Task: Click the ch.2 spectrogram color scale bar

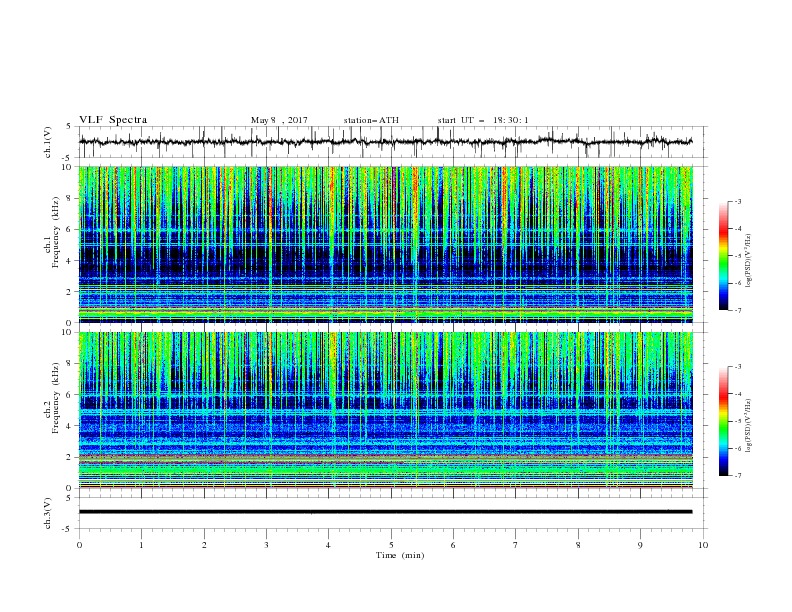Action: (x=723, y=421)
